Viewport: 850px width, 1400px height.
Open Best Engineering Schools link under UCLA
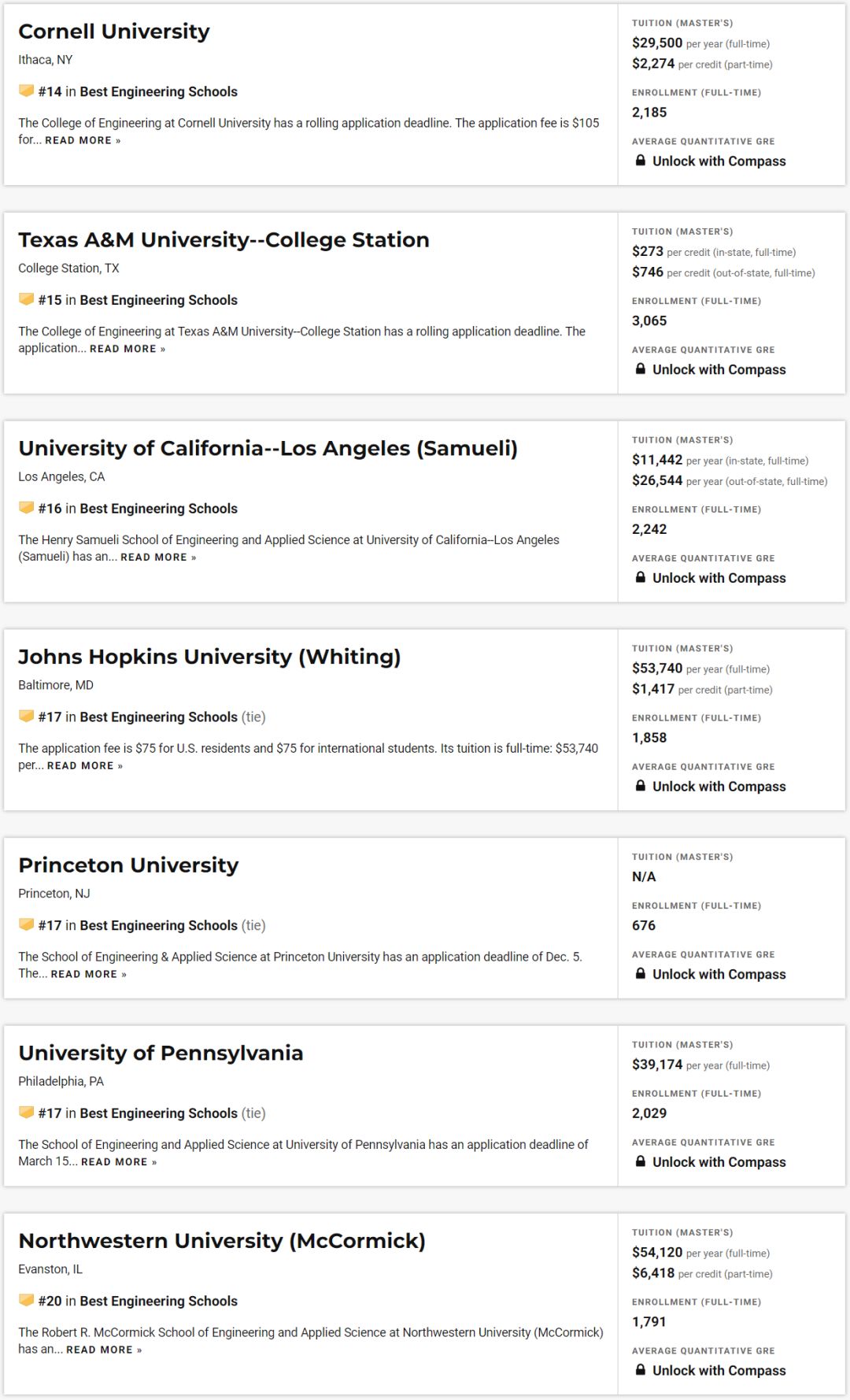coord(158,509)
